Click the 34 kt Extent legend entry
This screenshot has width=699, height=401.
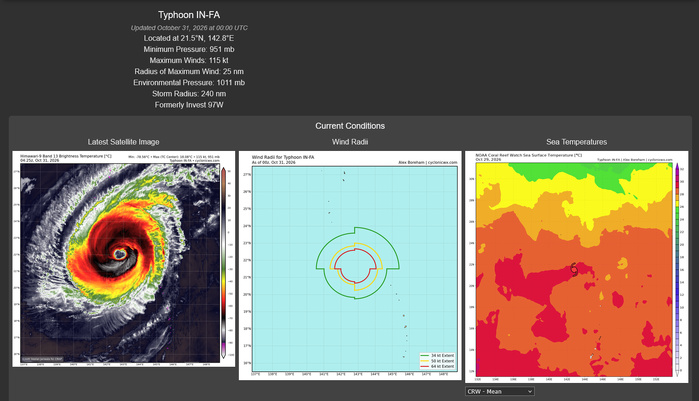(437, 356)
